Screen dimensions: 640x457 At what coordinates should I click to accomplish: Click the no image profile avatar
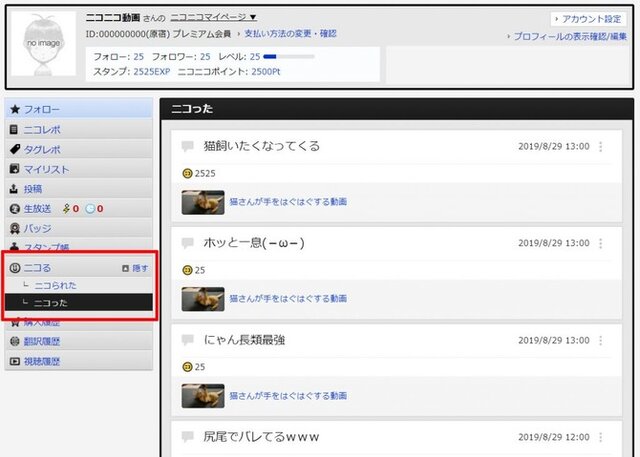pyautogui.click(x=43, y=44)
